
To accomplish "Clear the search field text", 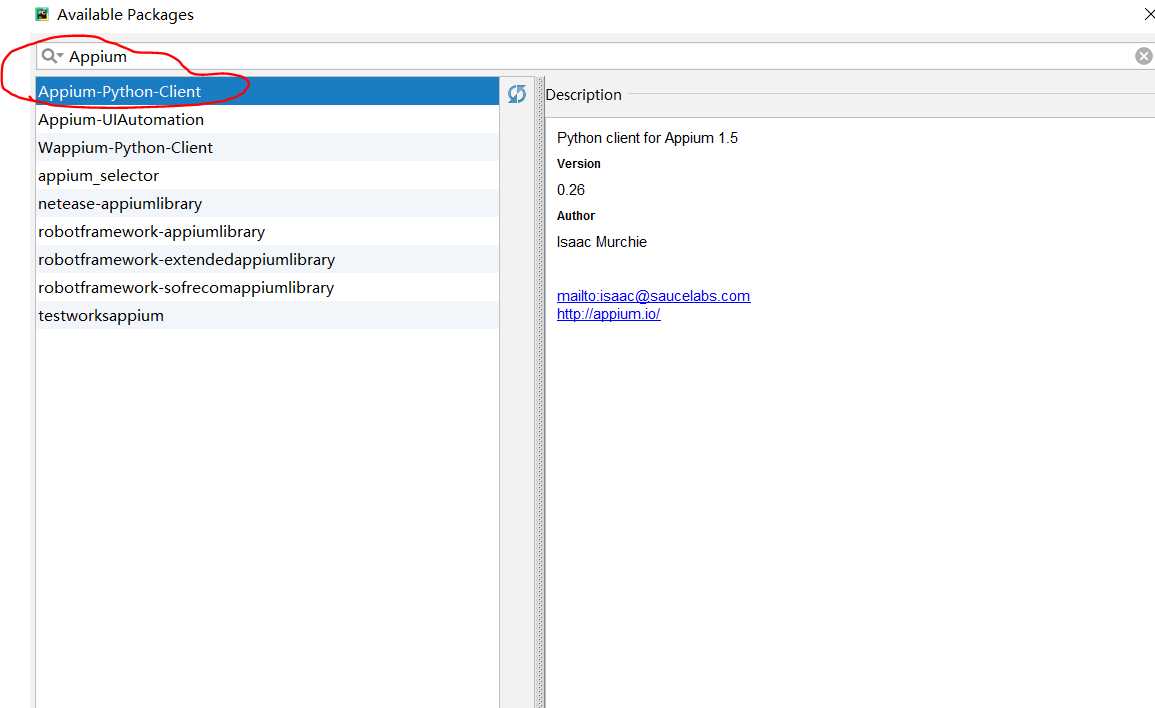I will (1143, 56).
